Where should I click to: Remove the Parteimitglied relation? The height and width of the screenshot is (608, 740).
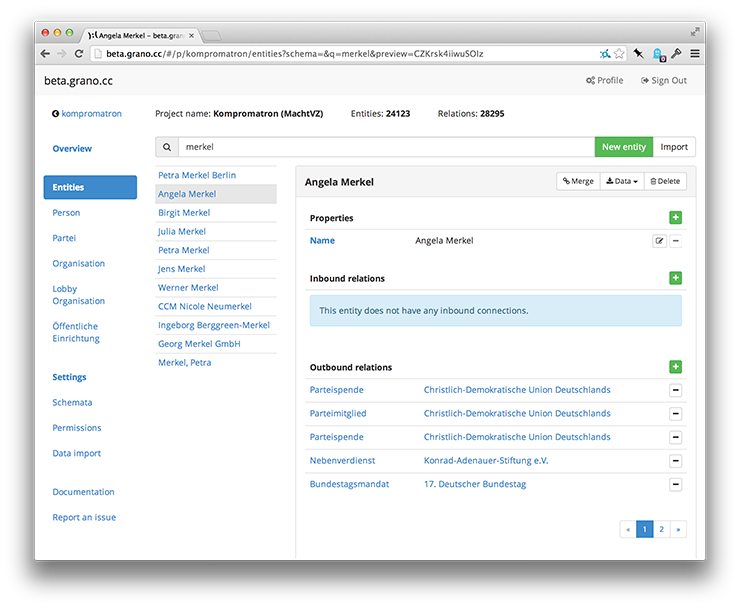click(675, 414)
